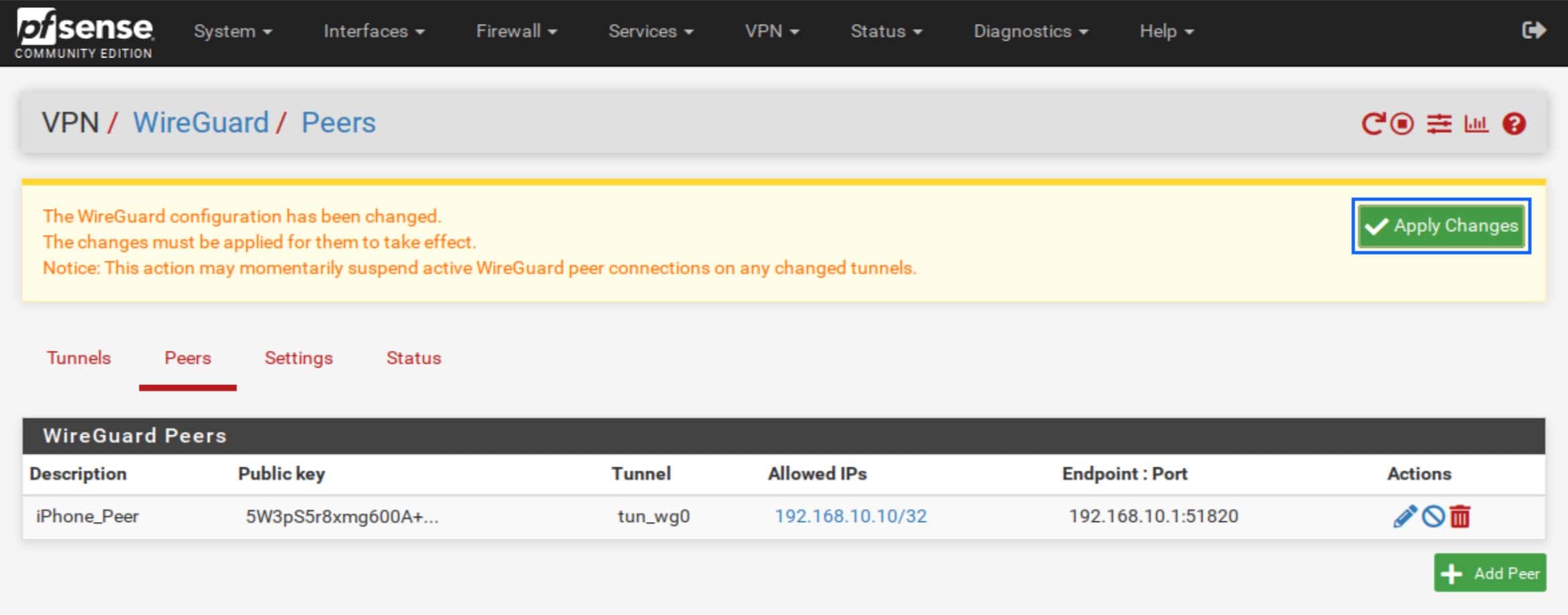Click the Apply Changes button
The image size is (1568, 615).
click(1442, 226)
